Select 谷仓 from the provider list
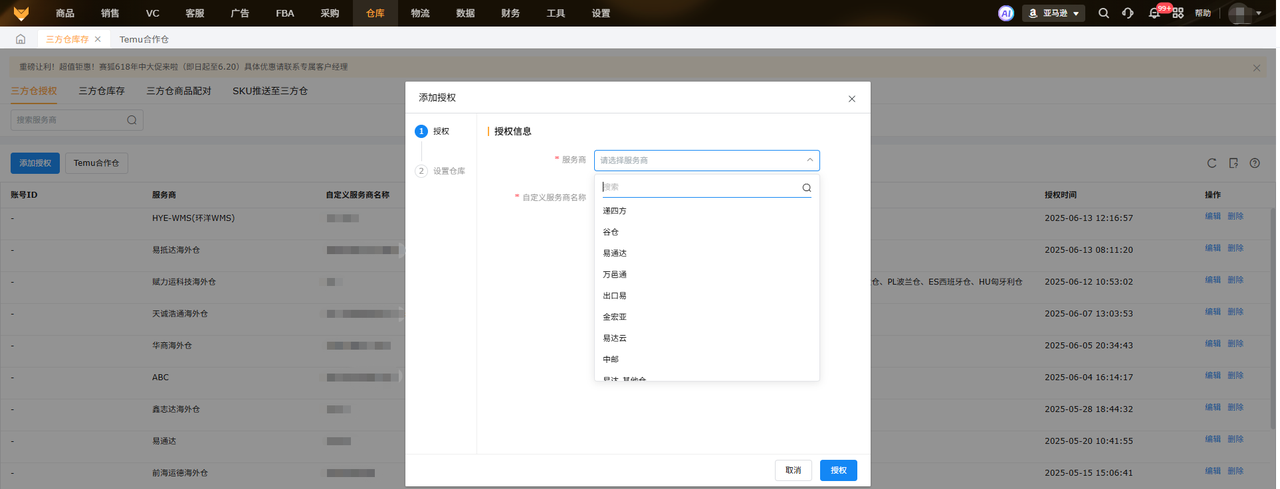 [611, 232]
